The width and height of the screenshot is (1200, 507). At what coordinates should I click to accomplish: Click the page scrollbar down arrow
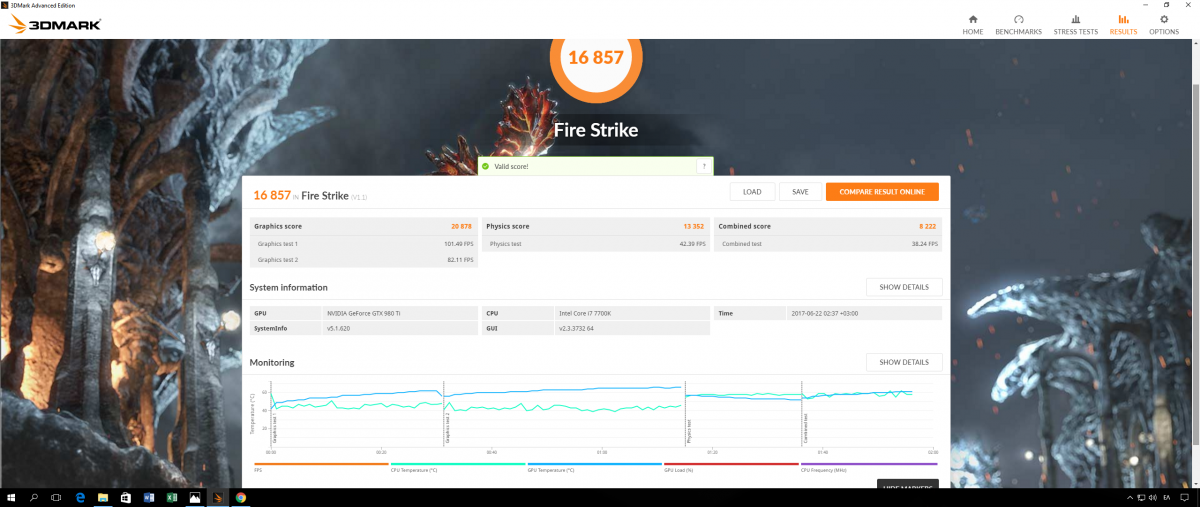point(1195,482)
